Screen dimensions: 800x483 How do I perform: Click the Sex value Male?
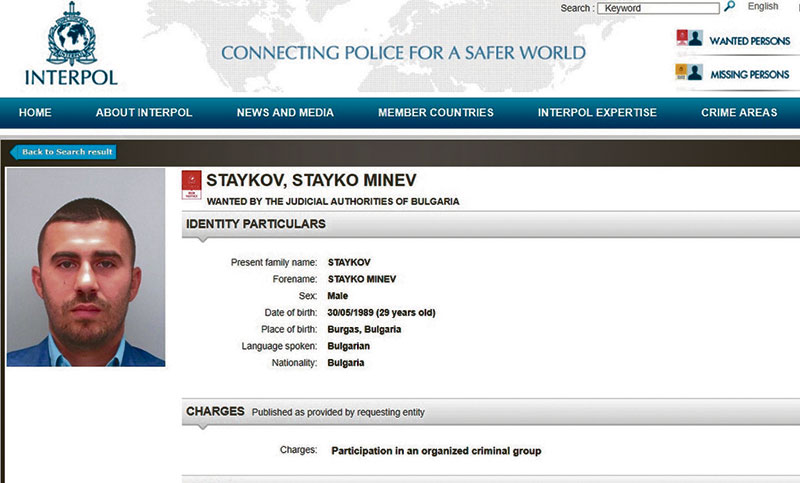coord(338,296)
